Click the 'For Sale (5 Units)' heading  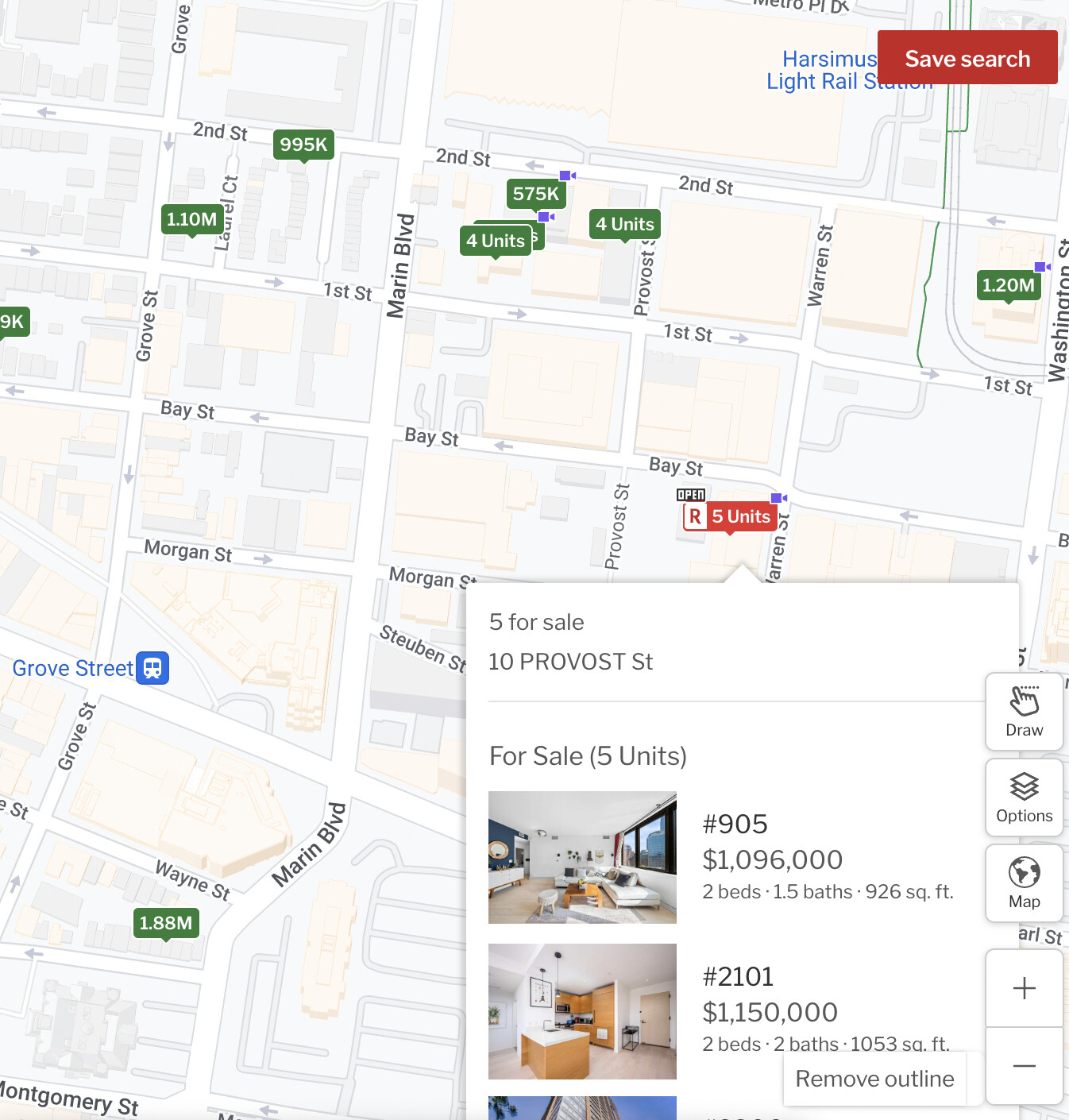(588, 756)
